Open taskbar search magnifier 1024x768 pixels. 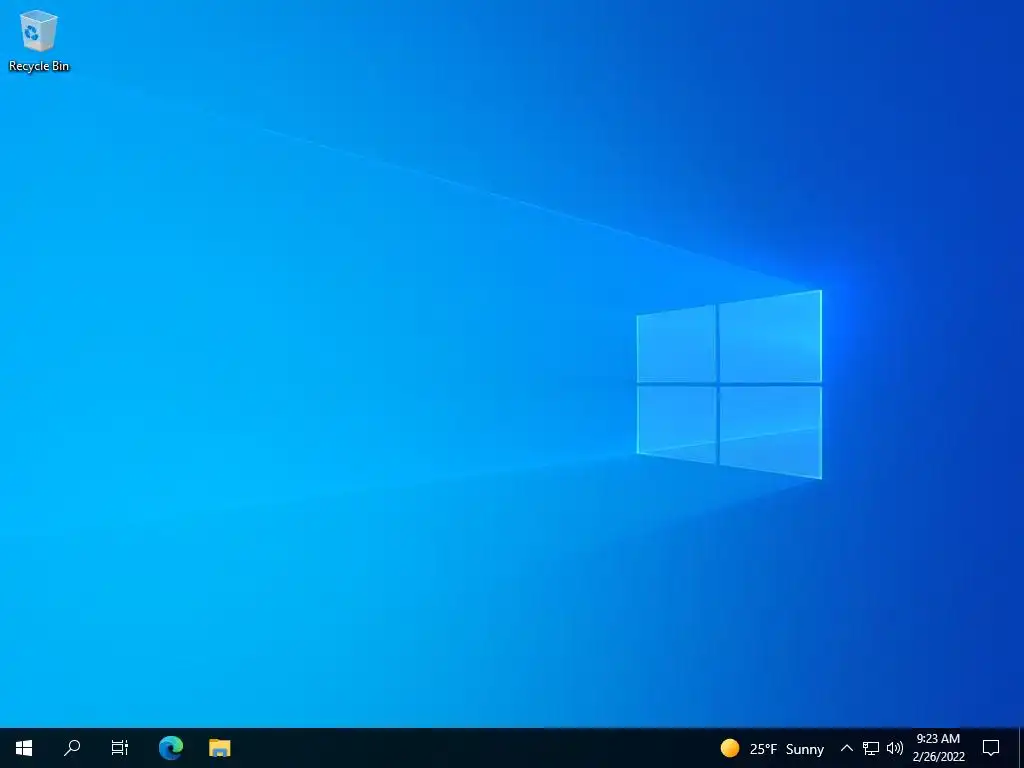[72, 748]
